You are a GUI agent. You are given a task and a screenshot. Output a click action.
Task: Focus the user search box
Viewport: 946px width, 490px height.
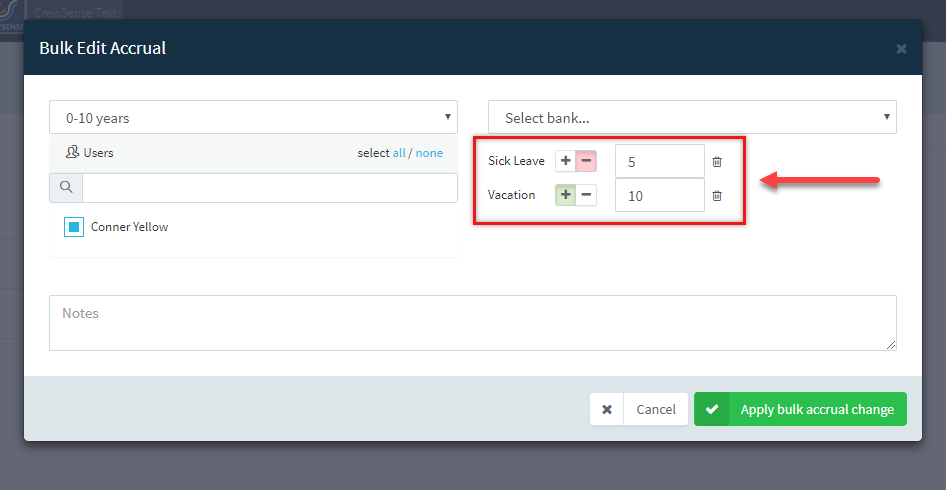coord(270,188)
